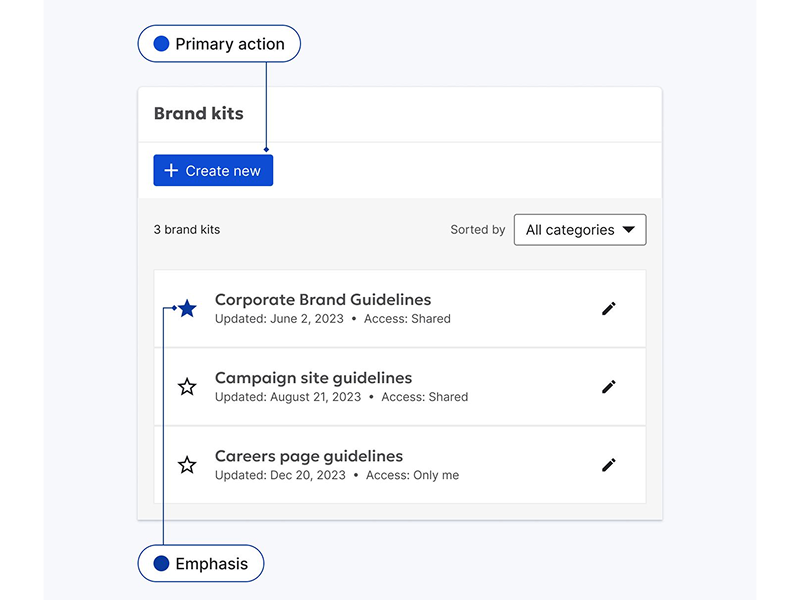
Task: Unfavorite Corporate Brand Guidelines by clicking its star
Action: 187,308
